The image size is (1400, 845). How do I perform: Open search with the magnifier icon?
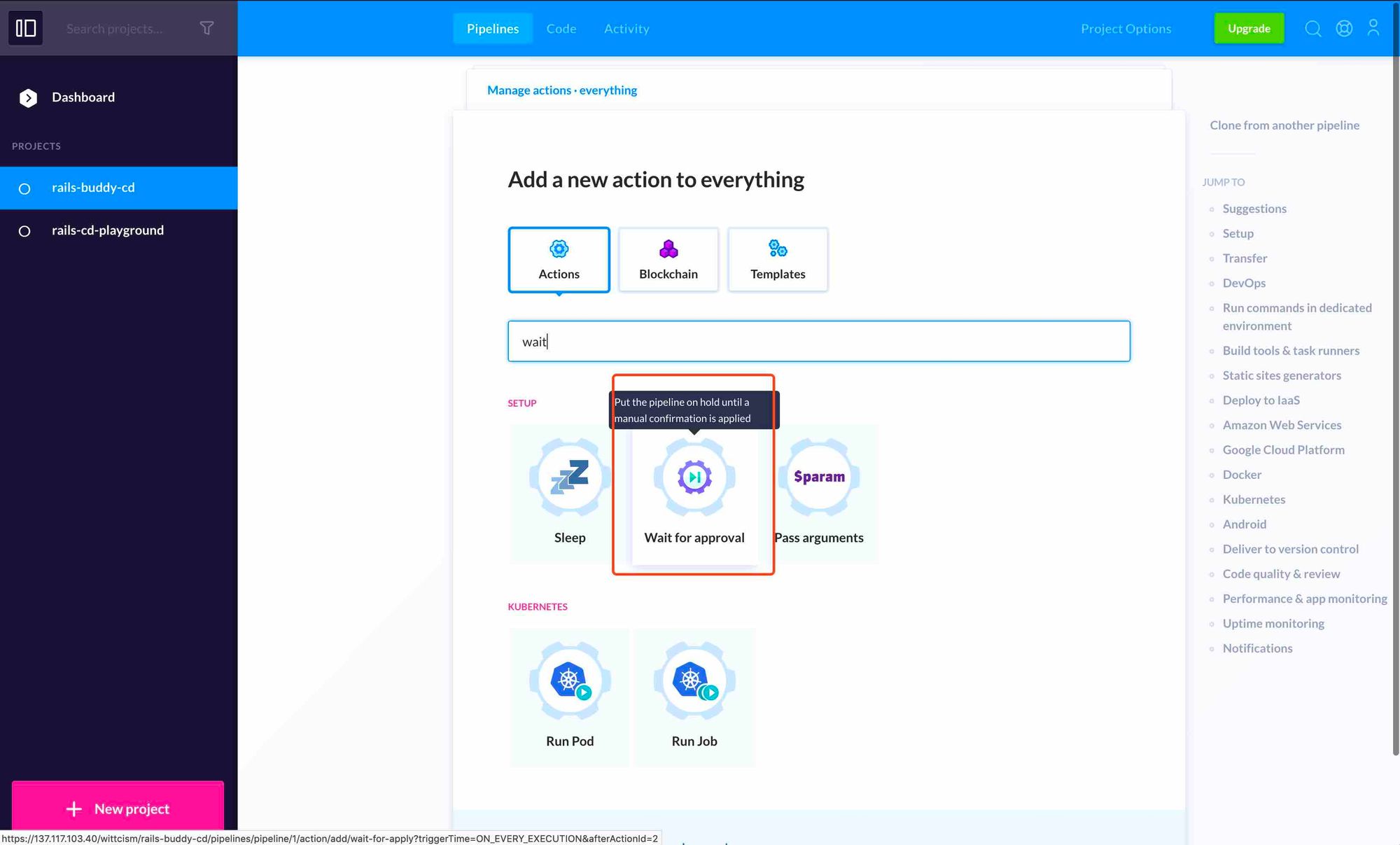(x=1313, y=28)
